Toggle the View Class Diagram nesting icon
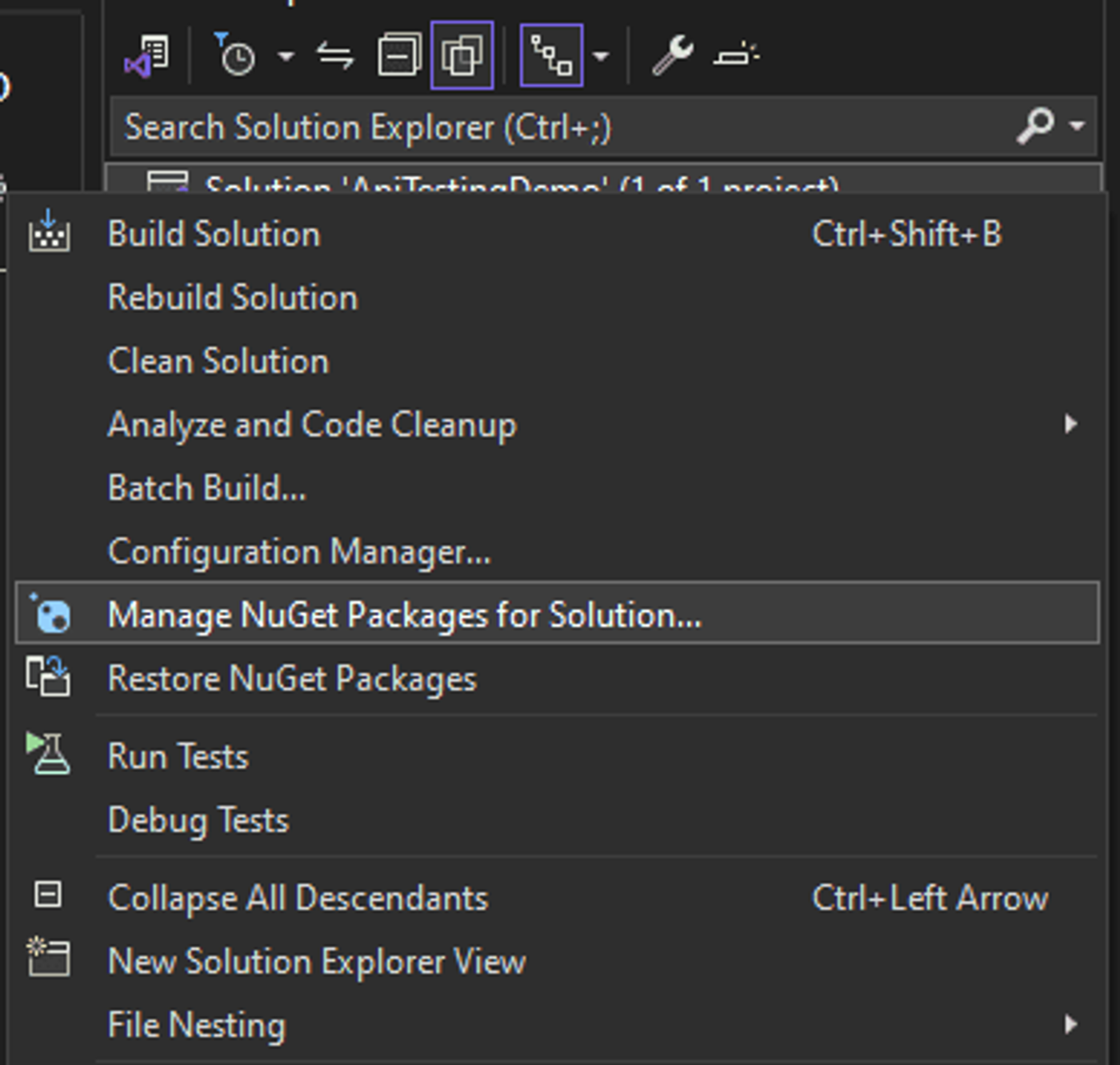Viewport: 1120px width, 1065px height. pos(551,55)
